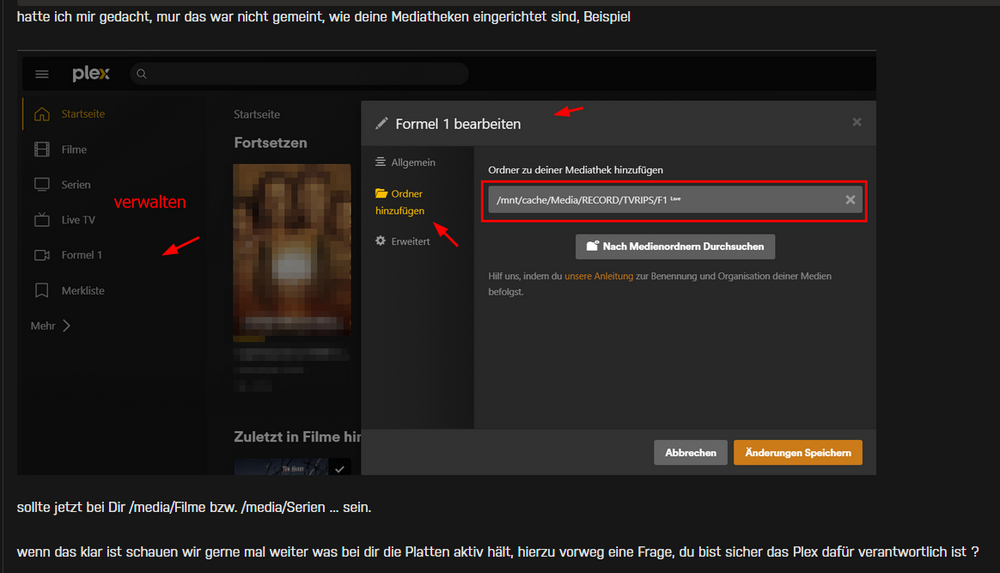The width and height of the screenshot is (1000, 573).
Task: Open the unsere Anleitung link
Action: [x=599, y=276]
